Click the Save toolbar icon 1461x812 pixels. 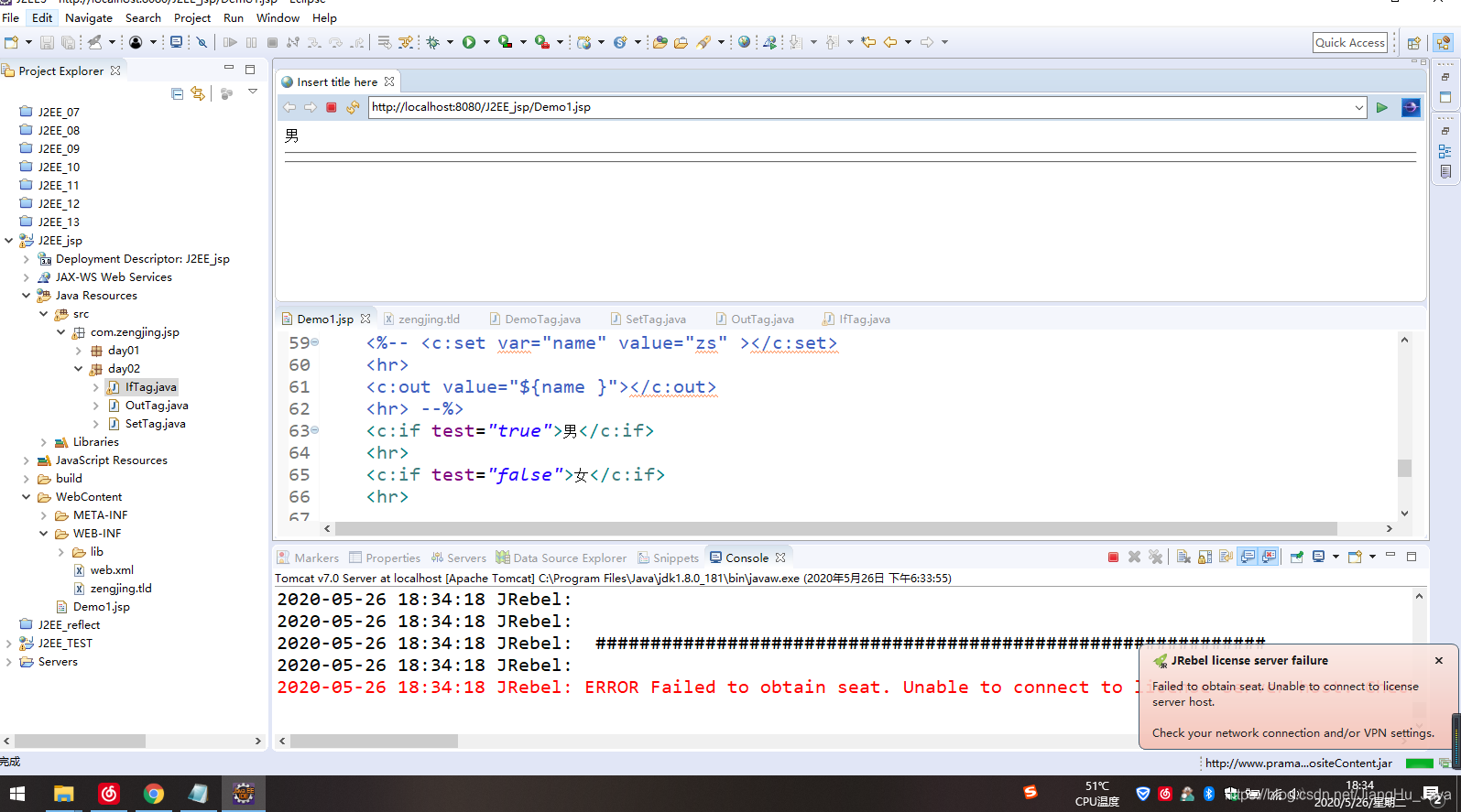pyautogui.click(x=47, y=42)
